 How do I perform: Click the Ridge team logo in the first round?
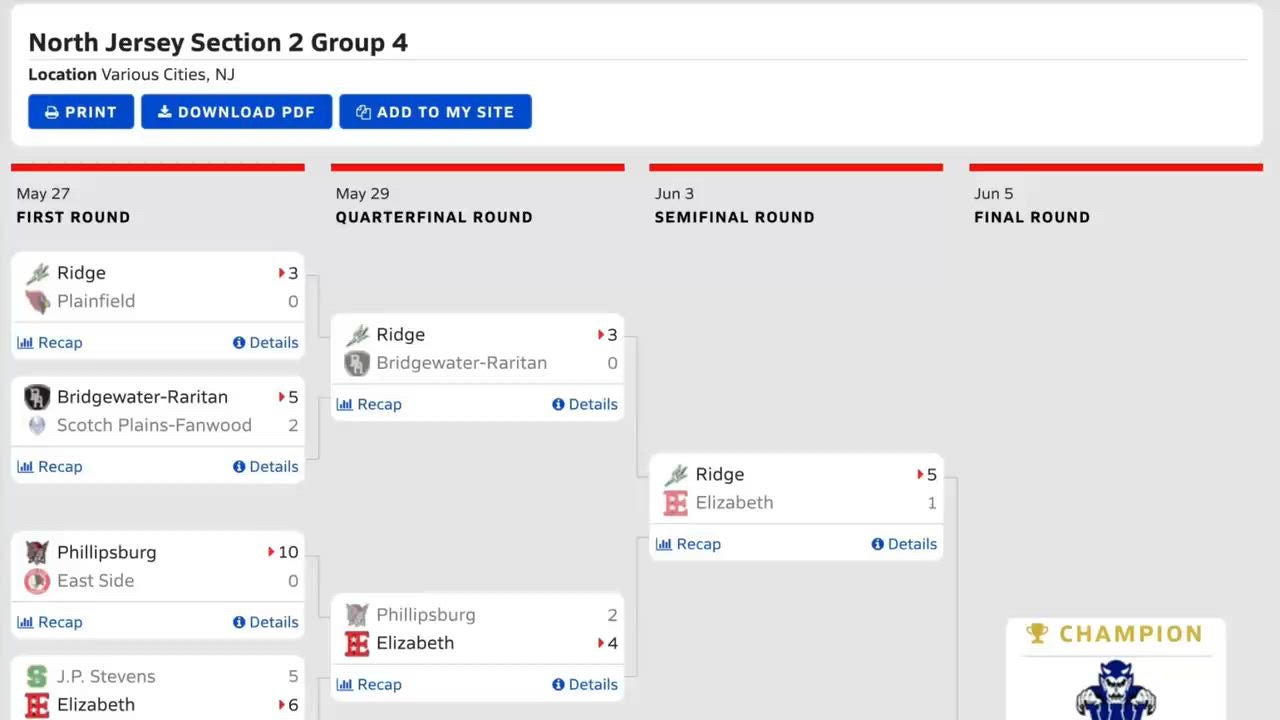(37, 272)
